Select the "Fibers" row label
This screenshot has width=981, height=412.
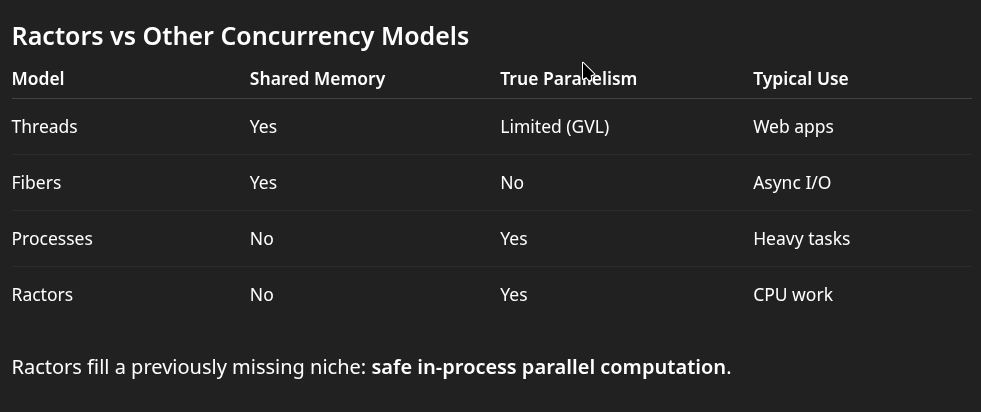(36, 183)
